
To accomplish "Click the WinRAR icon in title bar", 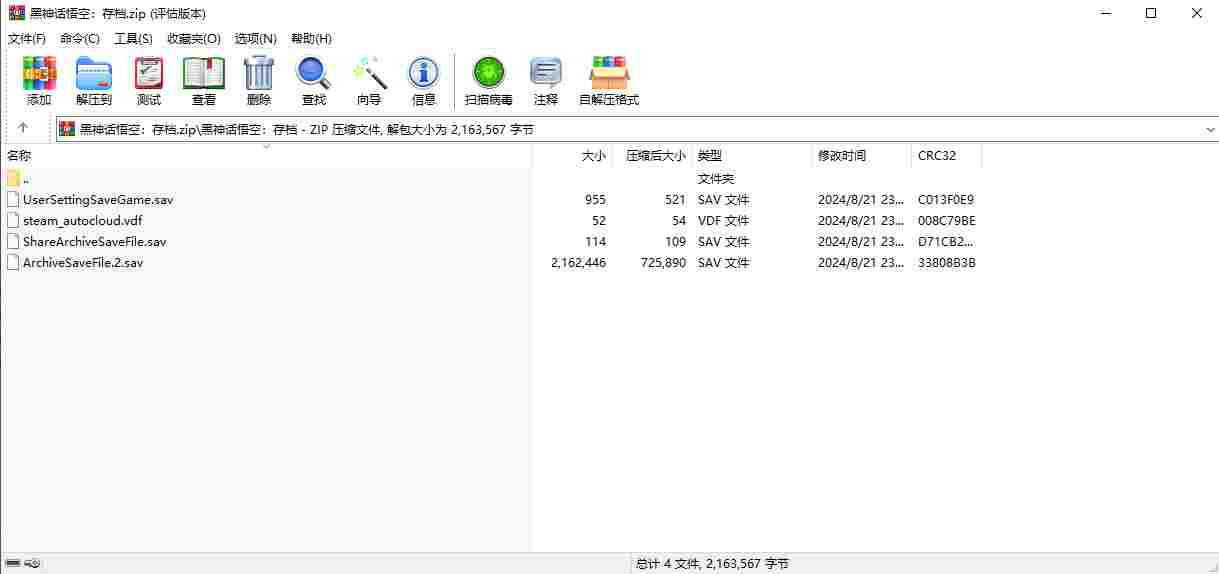I will click(x=16, y=13).
